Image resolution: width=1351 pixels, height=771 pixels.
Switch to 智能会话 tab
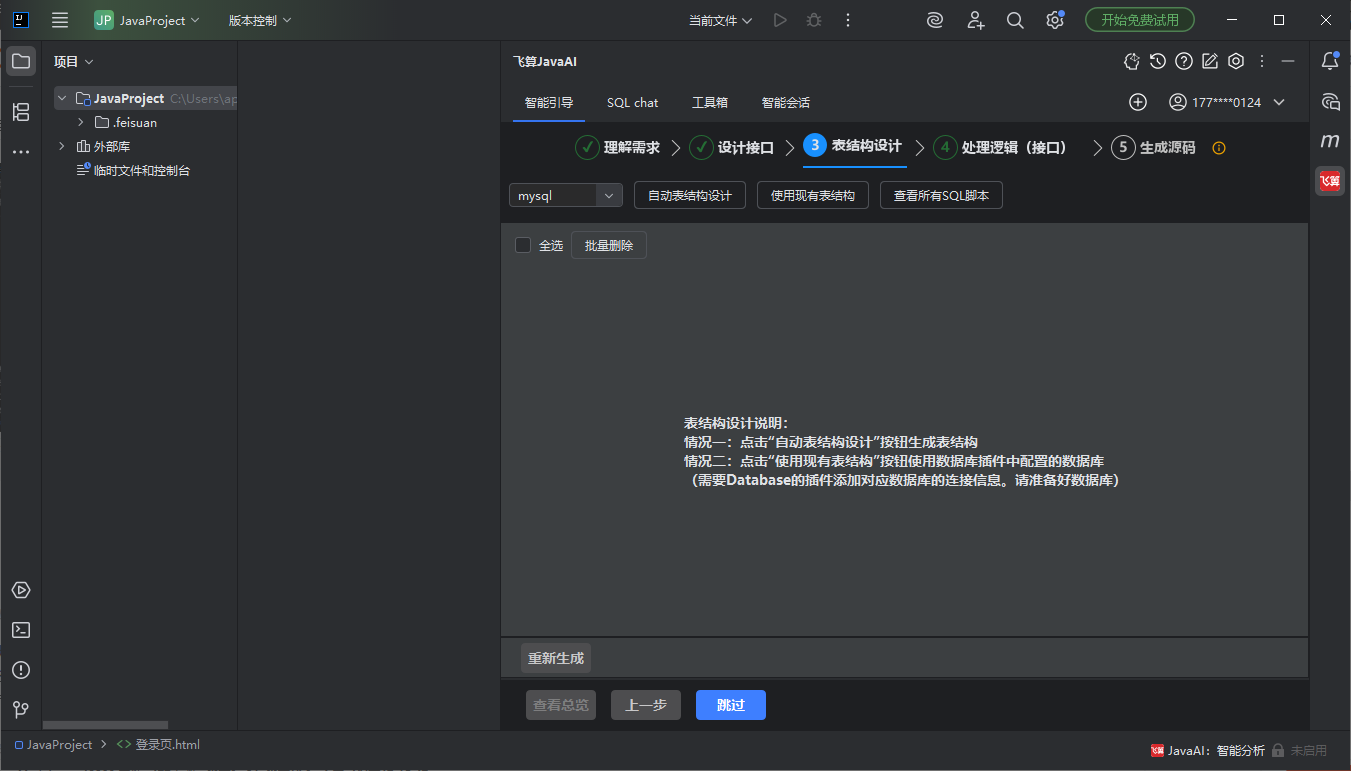pyautogui.click(x=786, y=102)
